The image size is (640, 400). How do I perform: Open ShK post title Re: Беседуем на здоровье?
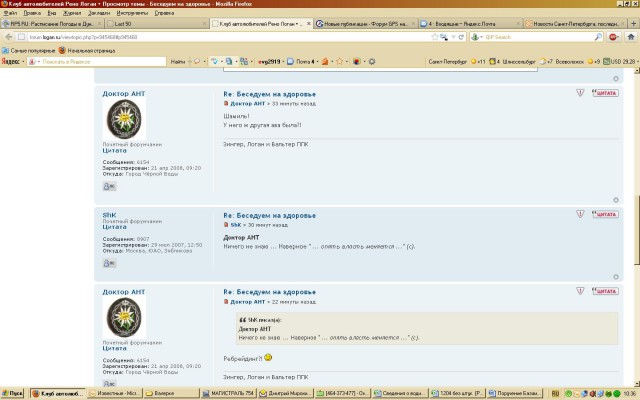(269, 216)
